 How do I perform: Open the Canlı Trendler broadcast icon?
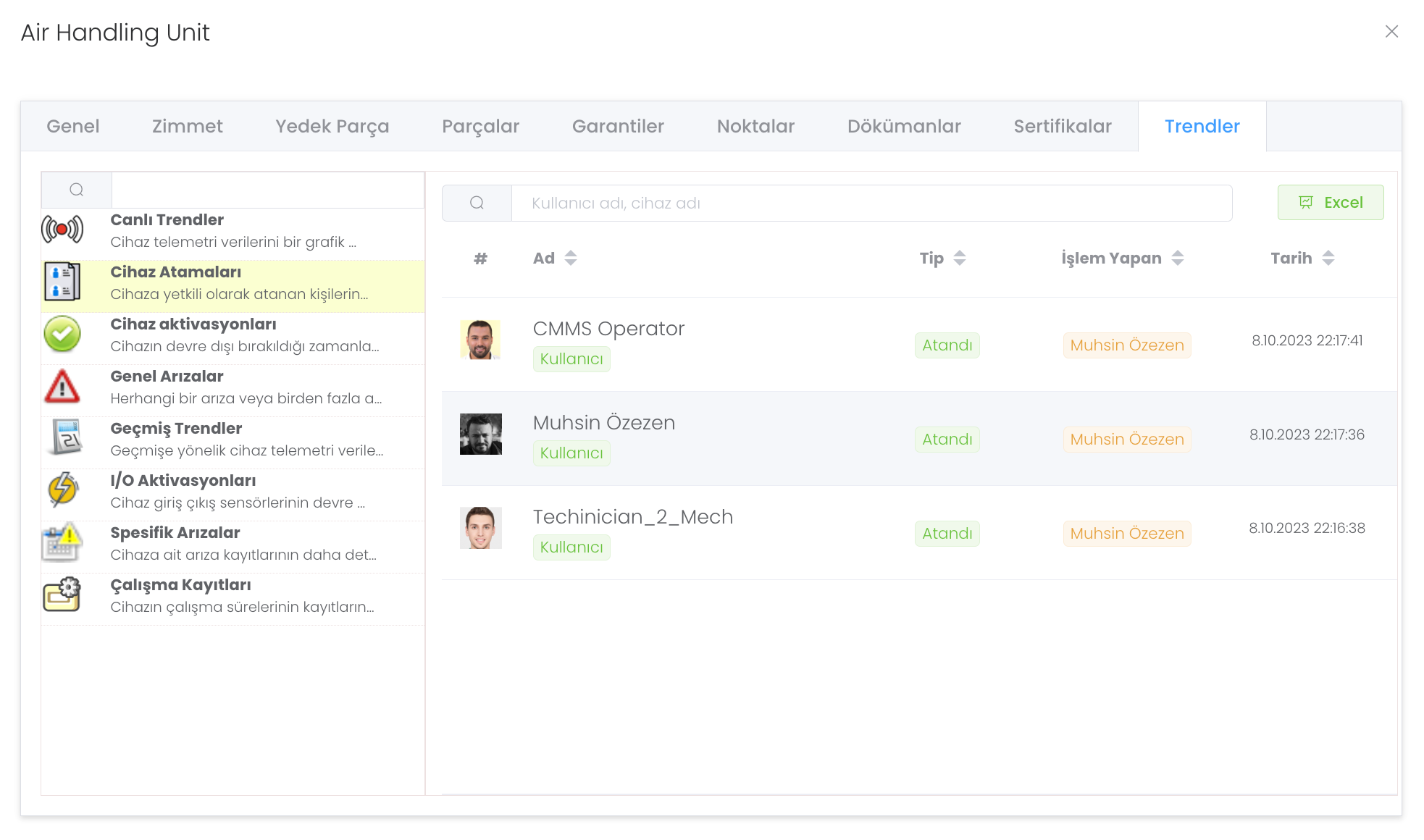pos(62,230)
